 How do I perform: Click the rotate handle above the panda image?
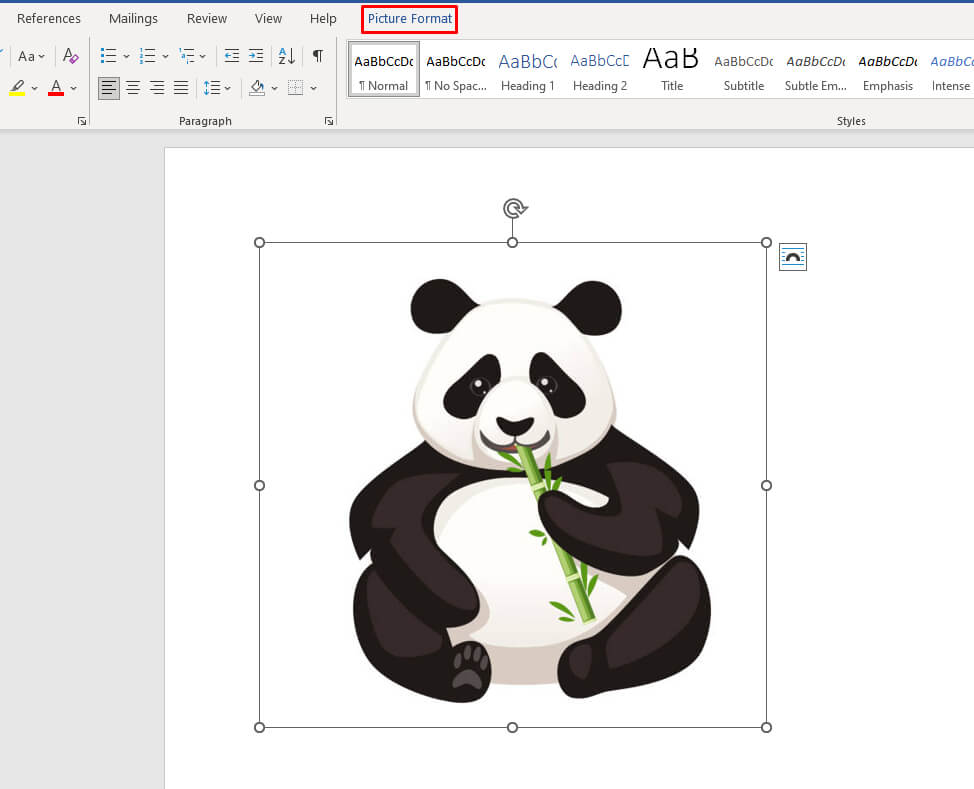513,208
